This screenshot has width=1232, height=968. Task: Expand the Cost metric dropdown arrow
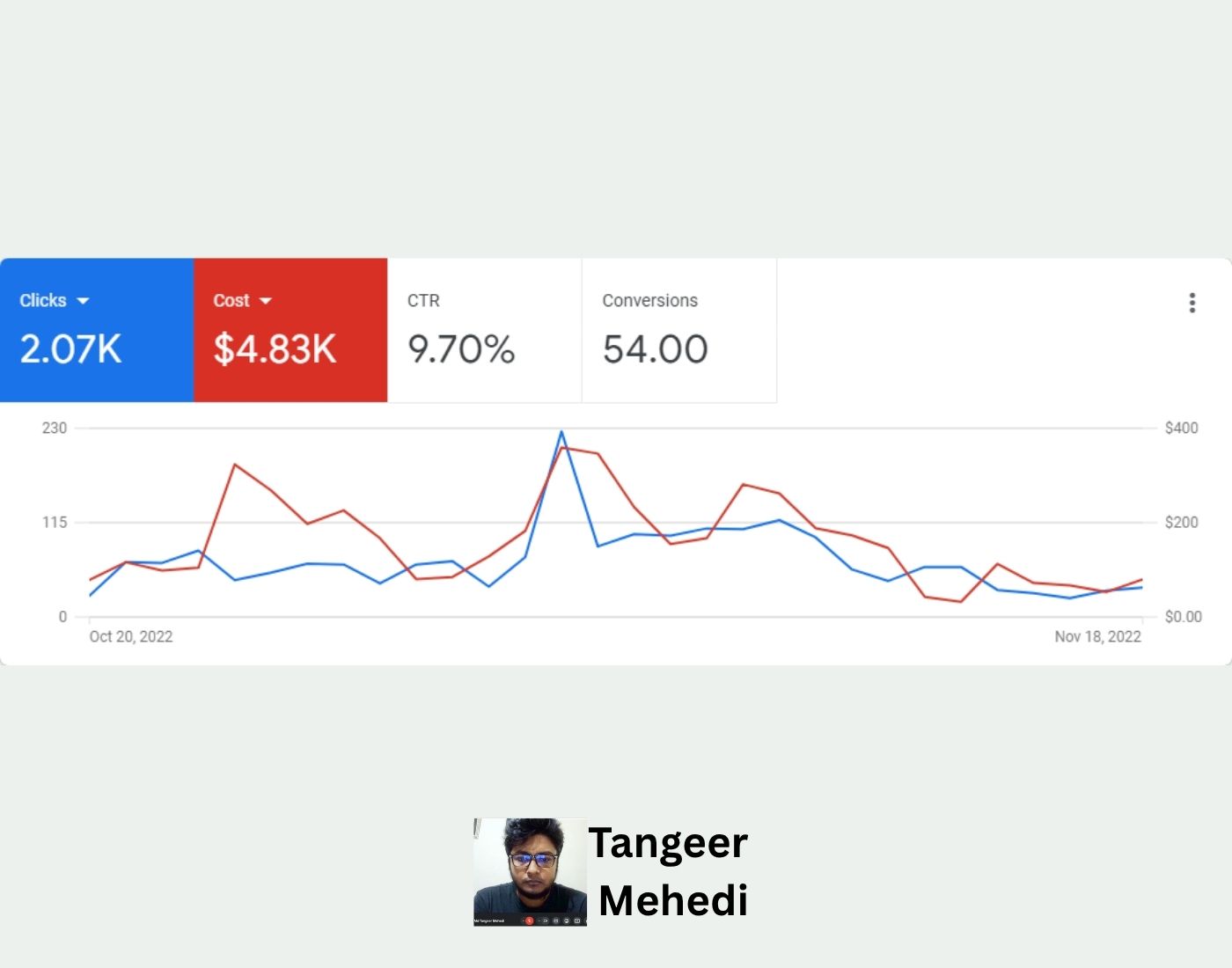click(266, 301)
